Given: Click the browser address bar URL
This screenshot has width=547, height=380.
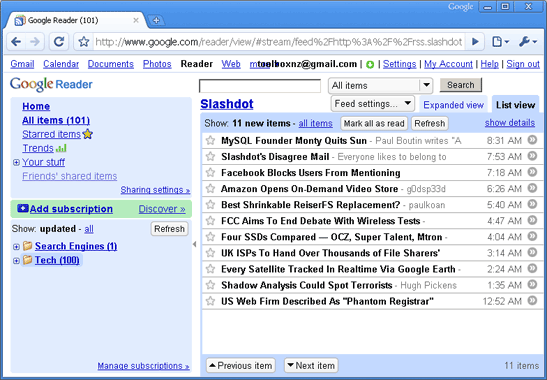Looking at the screenshot, I should (278, 42).
